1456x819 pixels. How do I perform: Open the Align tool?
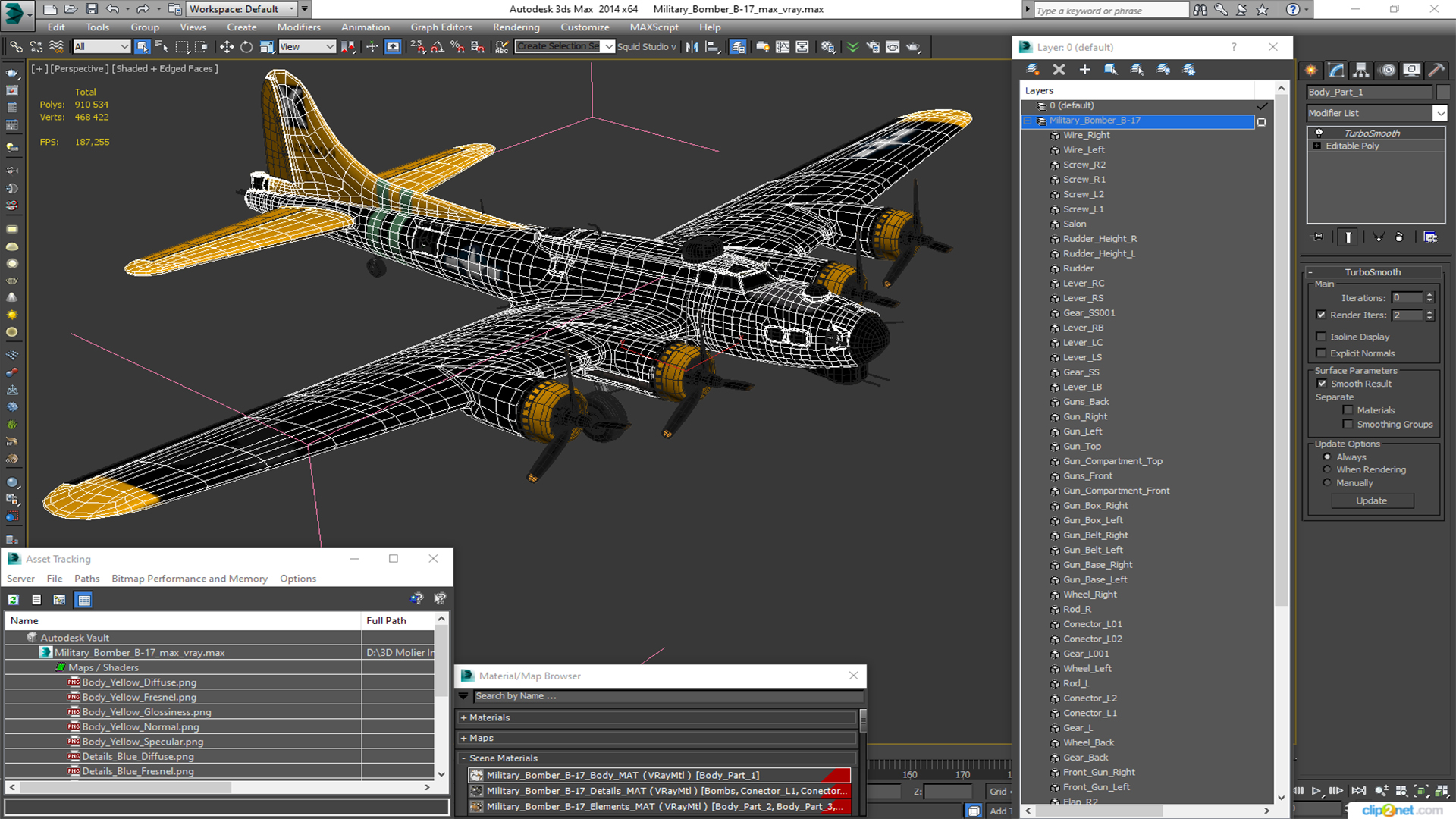[712, 47]
